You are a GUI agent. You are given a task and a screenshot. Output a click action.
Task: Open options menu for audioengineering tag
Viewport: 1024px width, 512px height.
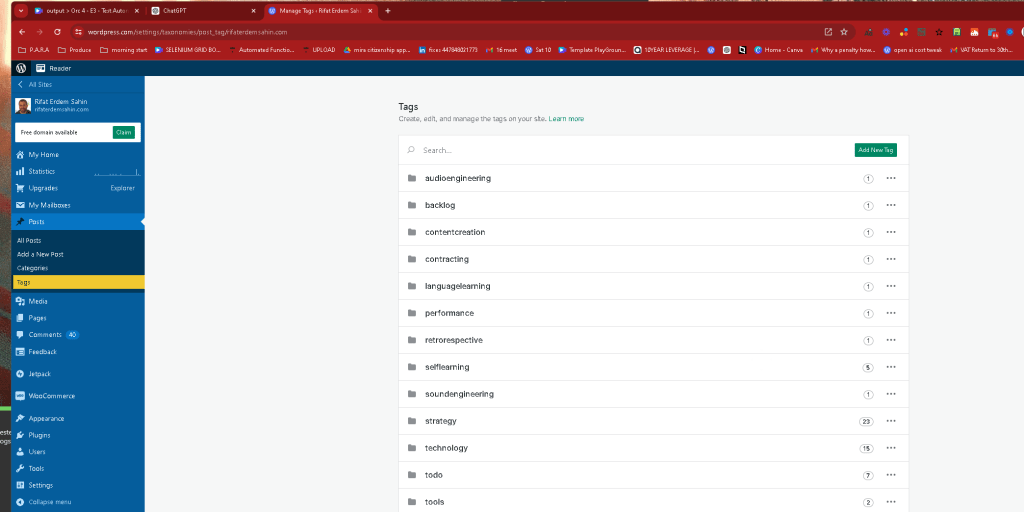[x=891, y=178]
